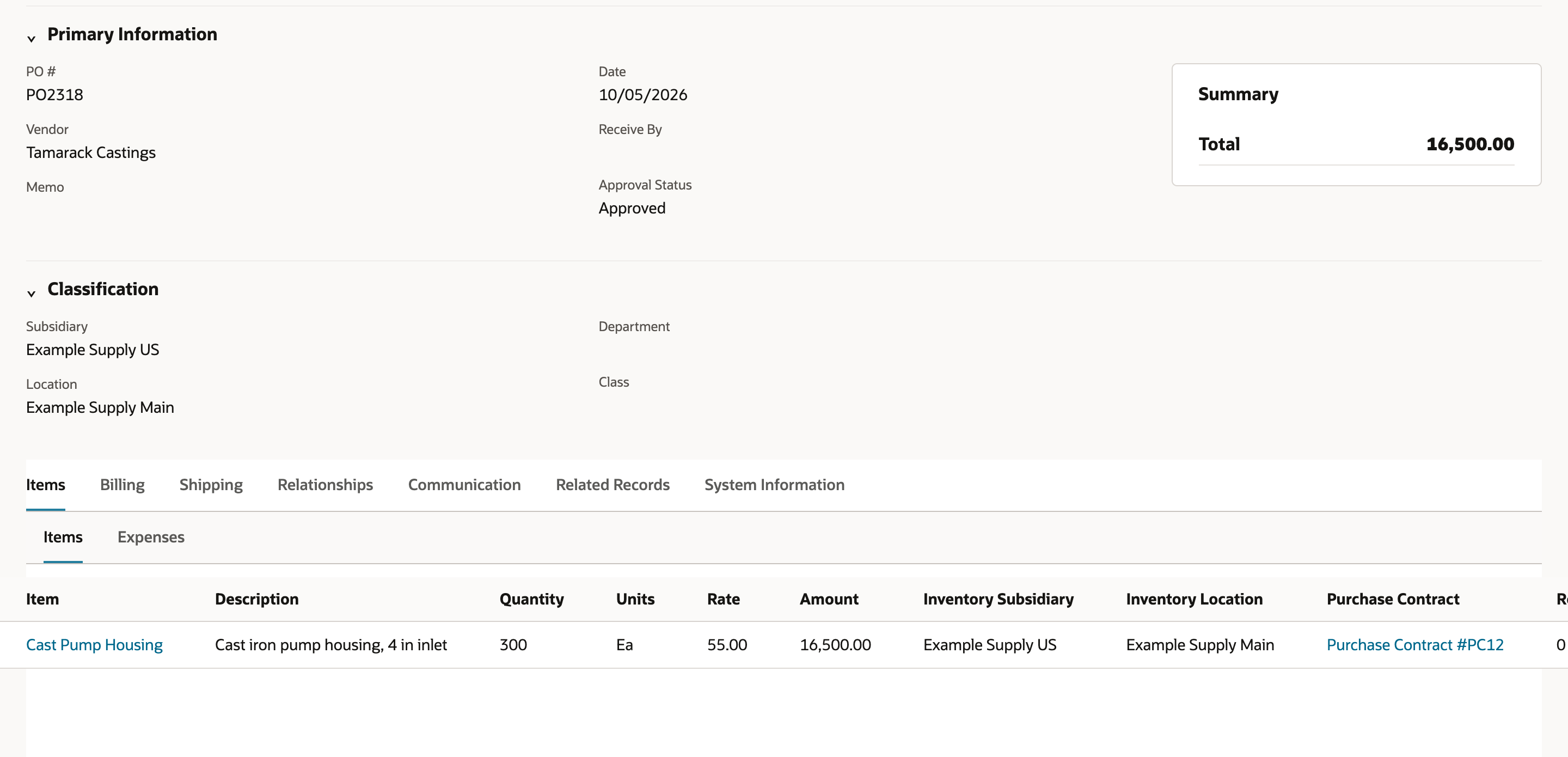Click the Description column header

click(257, 599)
